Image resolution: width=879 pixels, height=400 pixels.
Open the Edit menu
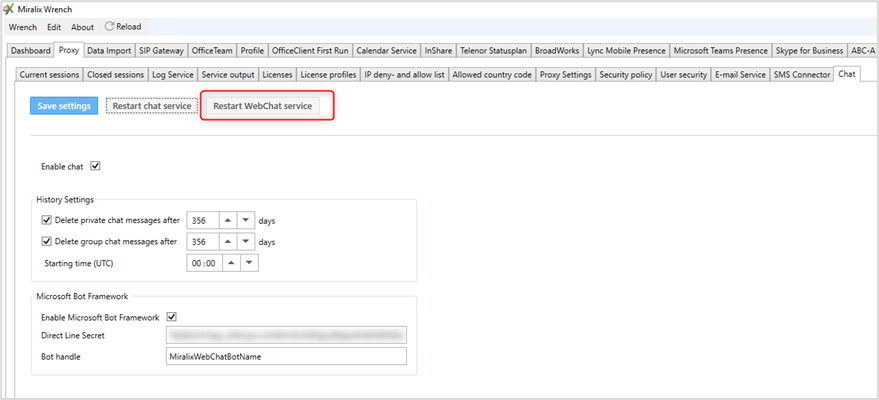54,27
